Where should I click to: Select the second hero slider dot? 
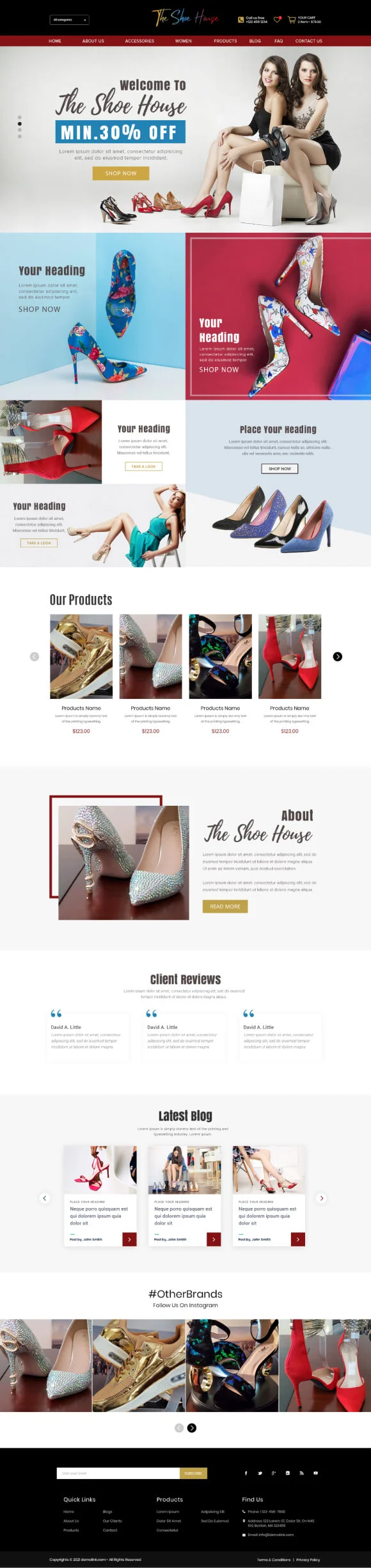coord(19,123)
